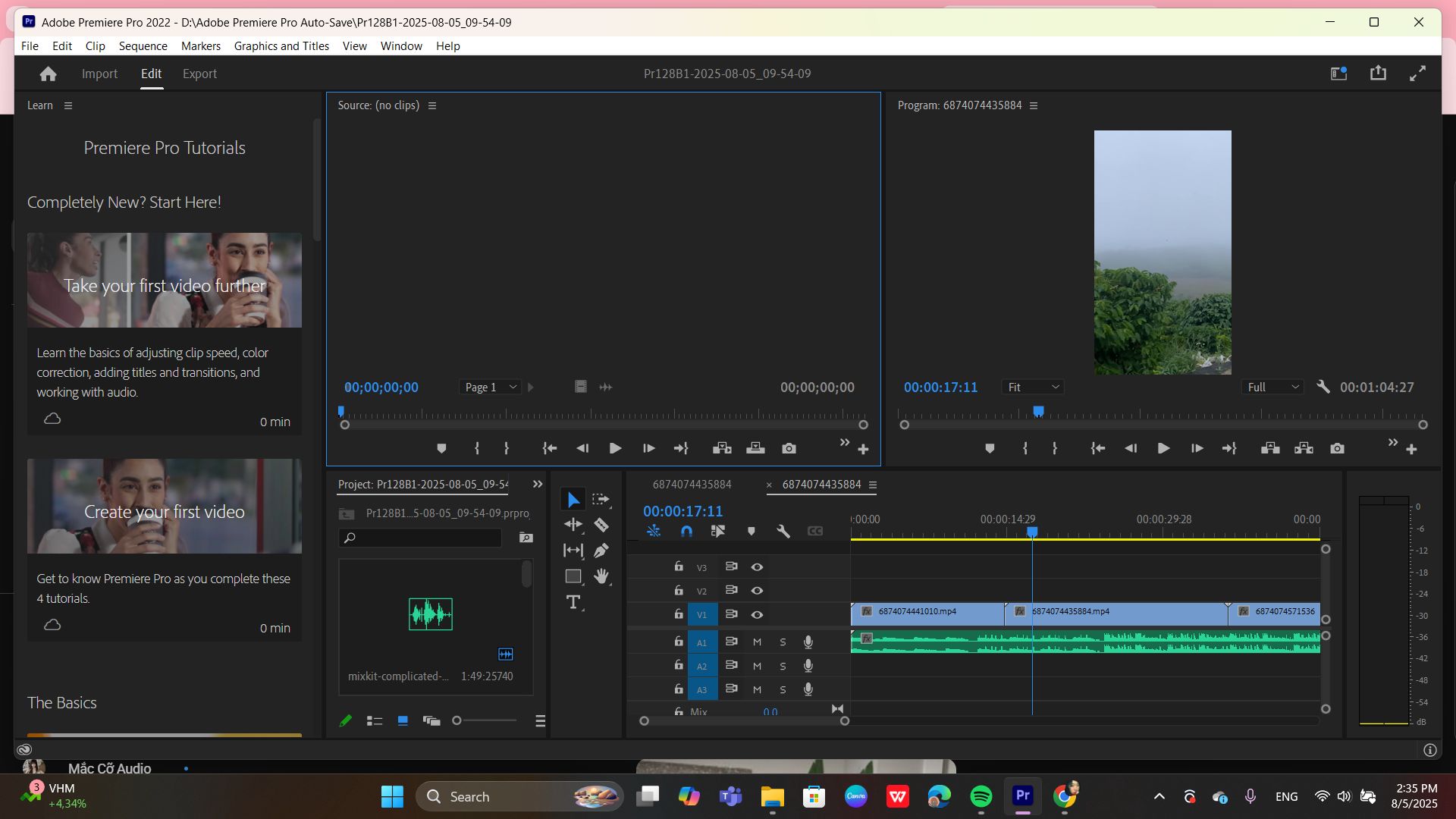Select the Razor tool

click(601, 525)
